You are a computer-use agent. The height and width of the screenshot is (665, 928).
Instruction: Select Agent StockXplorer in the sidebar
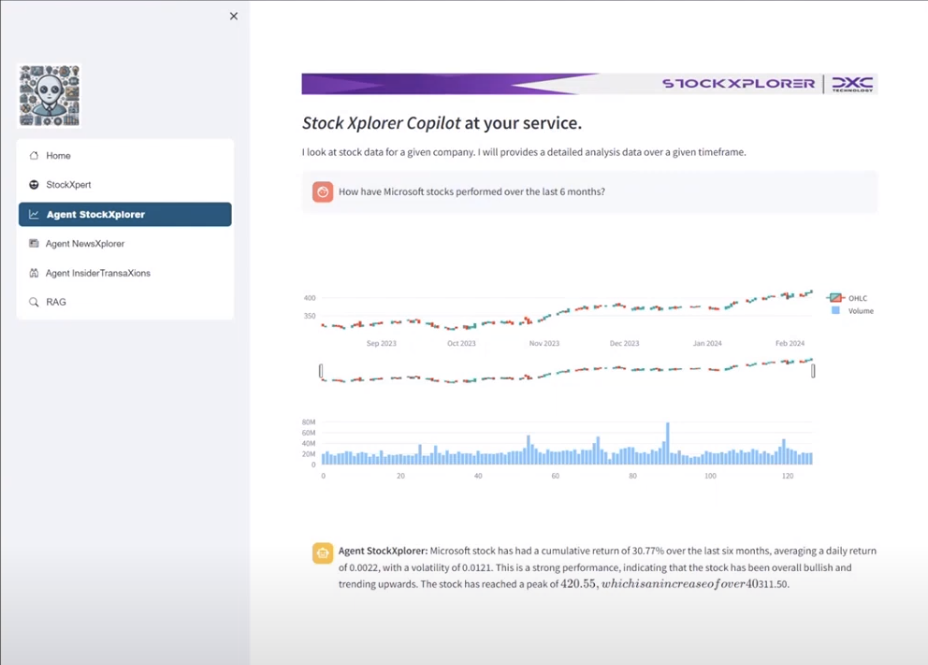125,214
